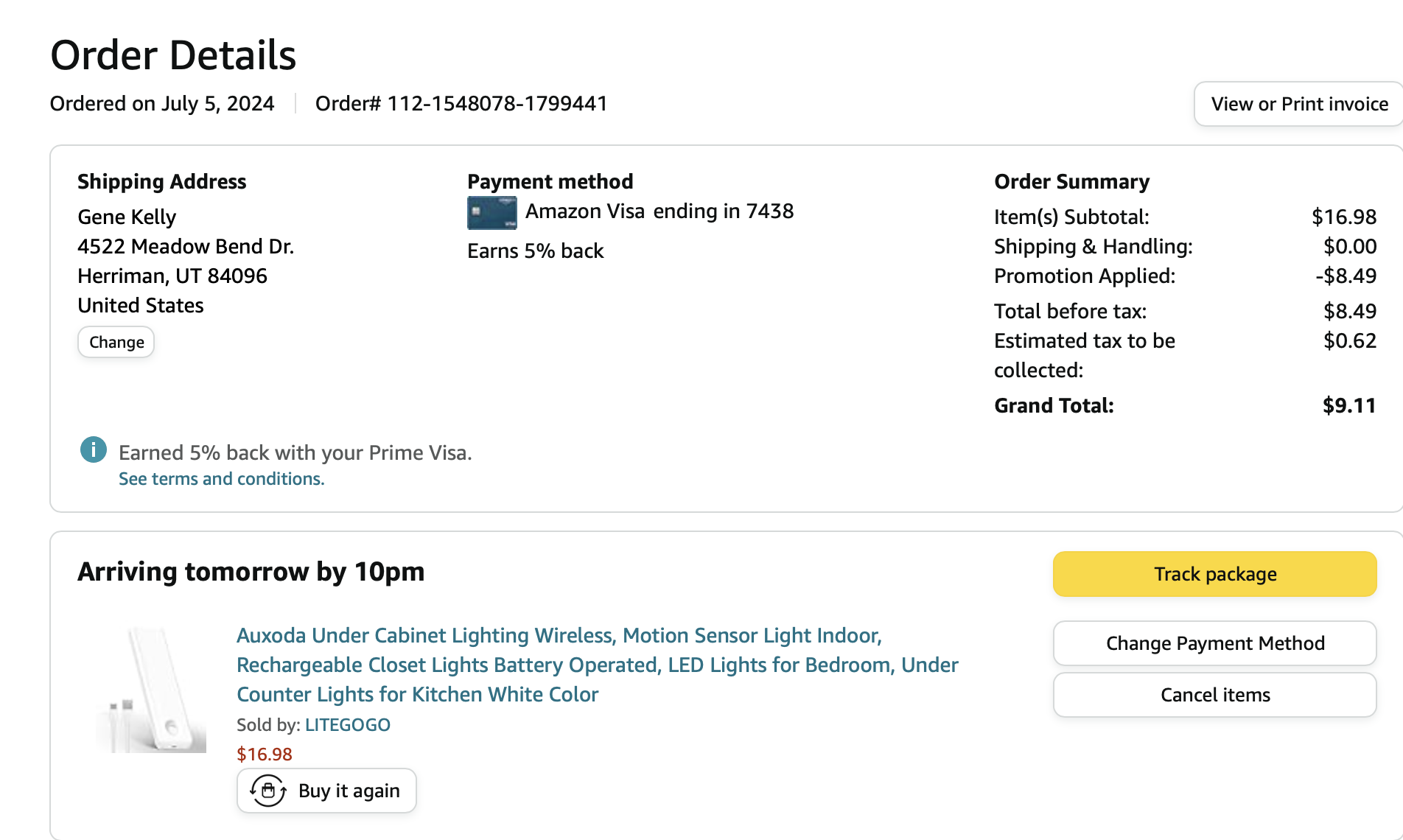Click View or Print invoice button
Screen dimensions: 1403x840
1299,104
